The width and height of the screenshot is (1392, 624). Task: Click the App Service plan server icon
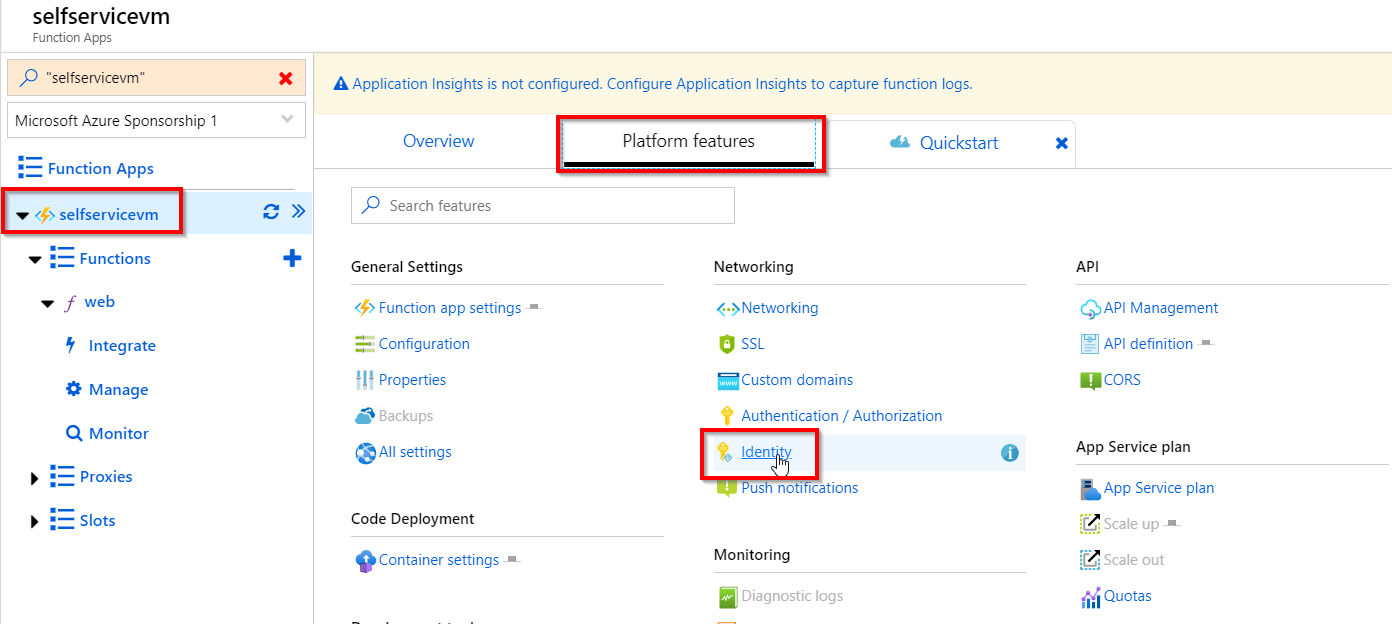click(x=1090, y=489)
